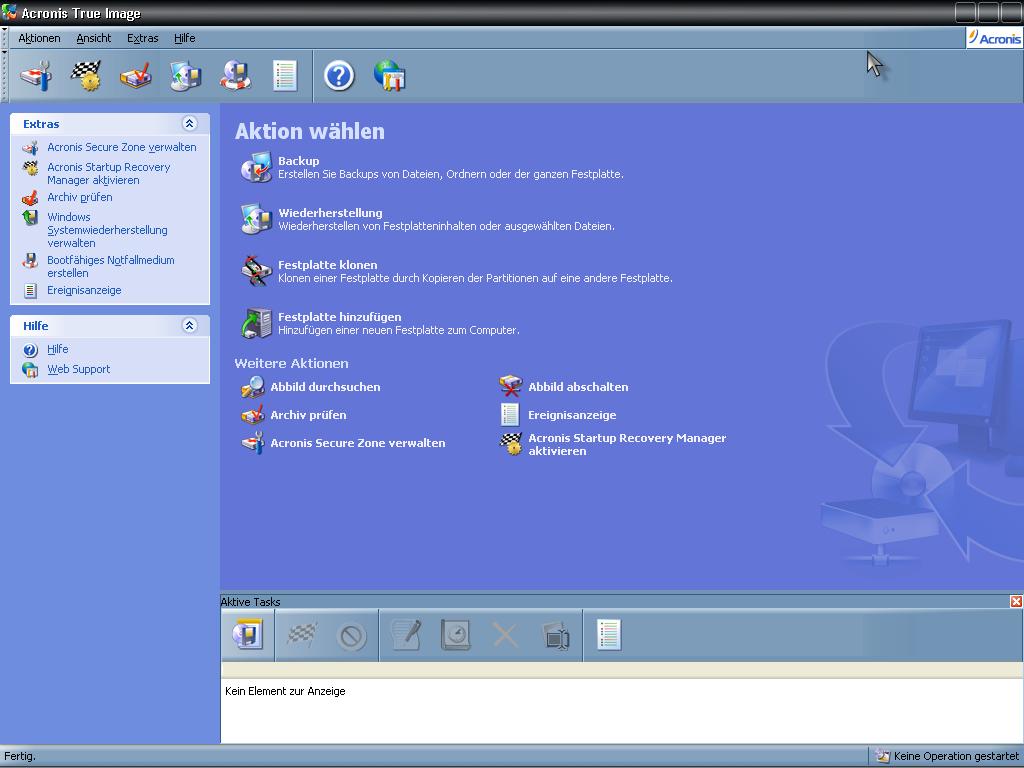The width and height of the screenshot is (1024, 768).
Task: Click the Windows system restore toolbar icon
Action: click(x=185, y=76)
